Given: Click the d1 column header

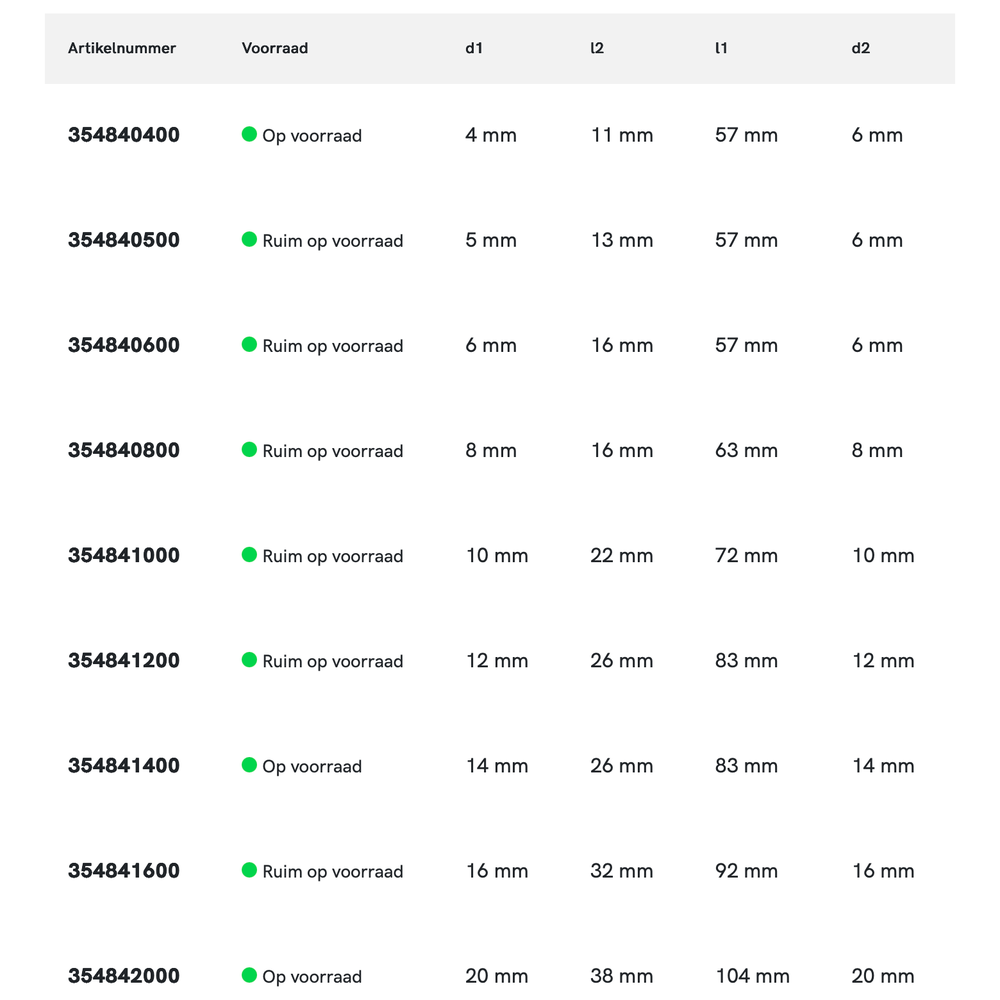Looking at the screenshot, I should [x=474, y=48].
